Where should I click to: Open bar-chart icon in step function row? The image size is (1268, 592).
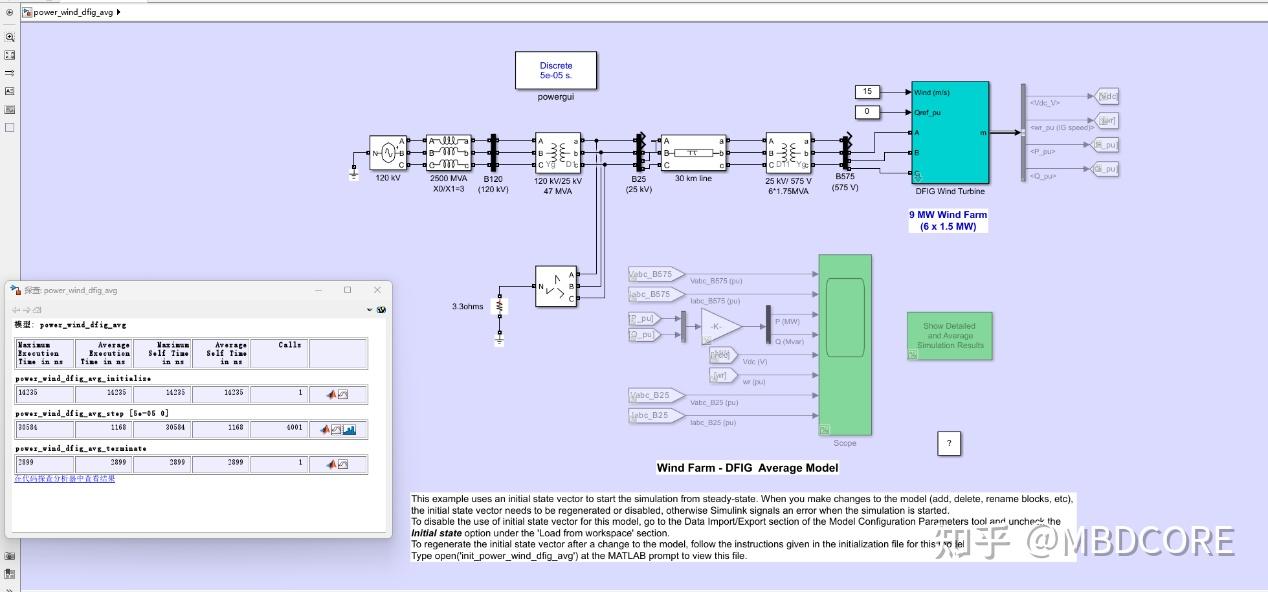point(349,430)
